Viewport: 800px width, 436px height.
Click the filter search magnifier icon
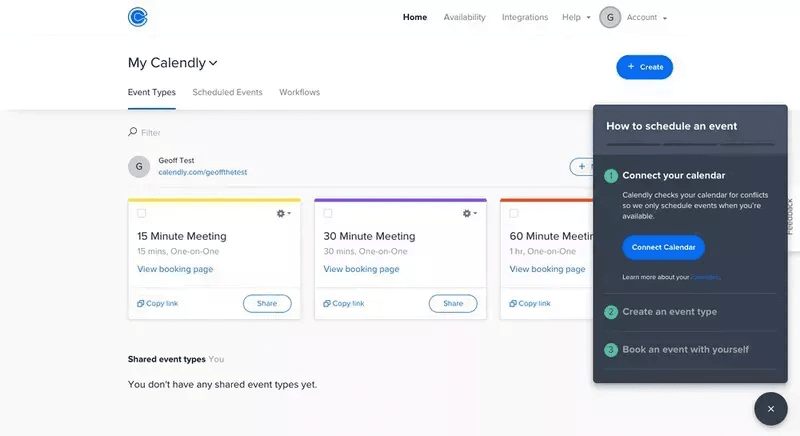point(133,132)
